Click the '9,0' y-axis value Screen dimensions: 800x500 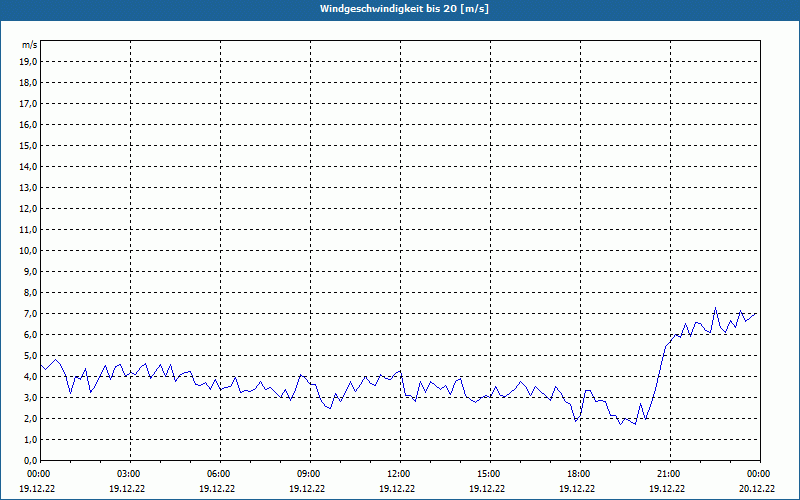(x=30, y=271)
